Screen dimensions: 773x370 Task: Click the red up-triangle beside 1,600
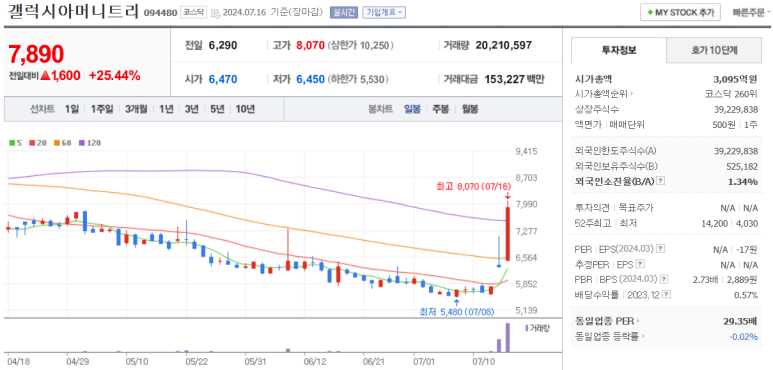pyautogui.click(x=45, y=76)
